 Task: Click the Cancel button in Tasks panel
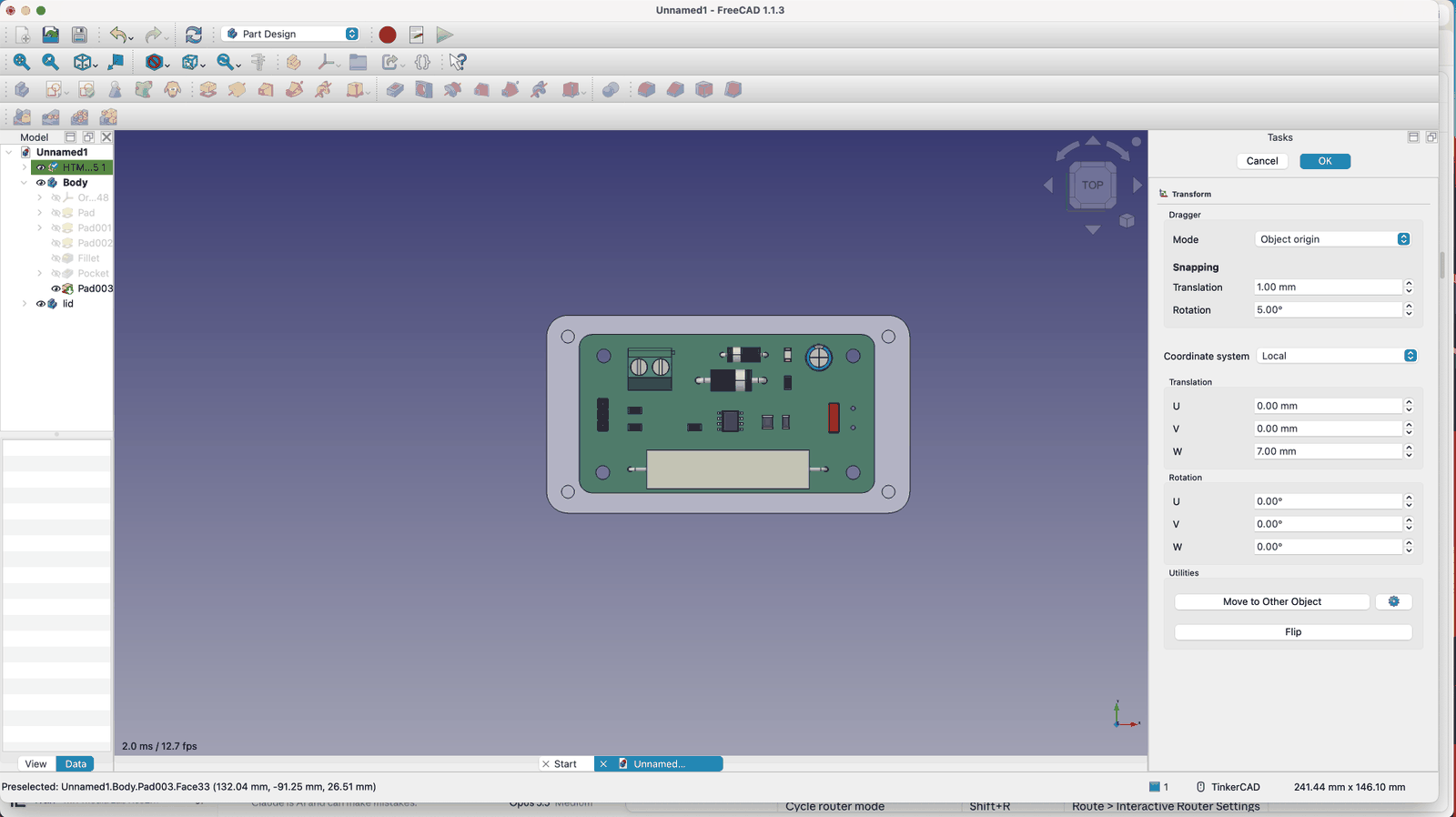1262,161
